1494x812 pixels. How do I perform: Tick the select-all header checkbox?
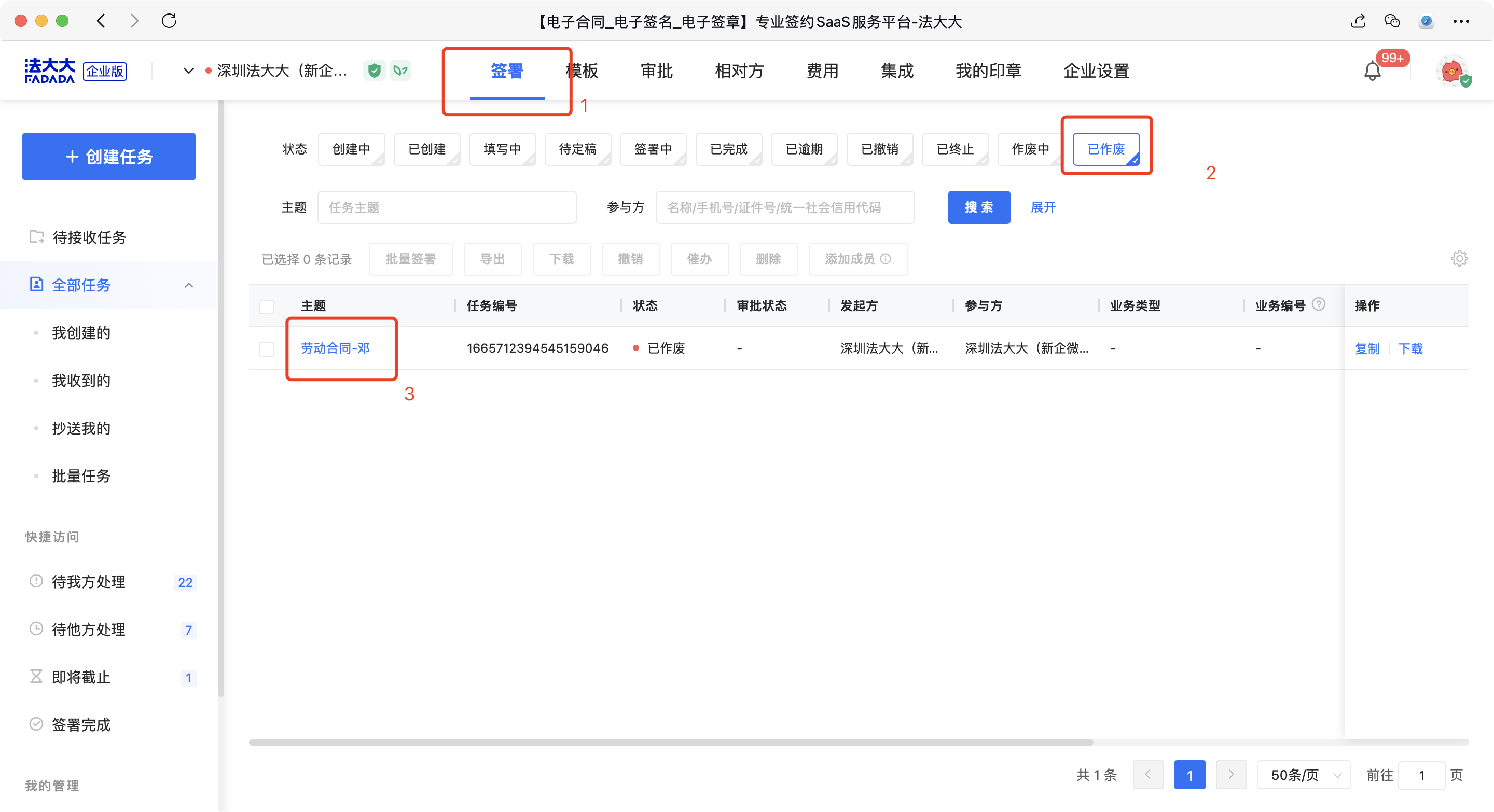point(267,306)
